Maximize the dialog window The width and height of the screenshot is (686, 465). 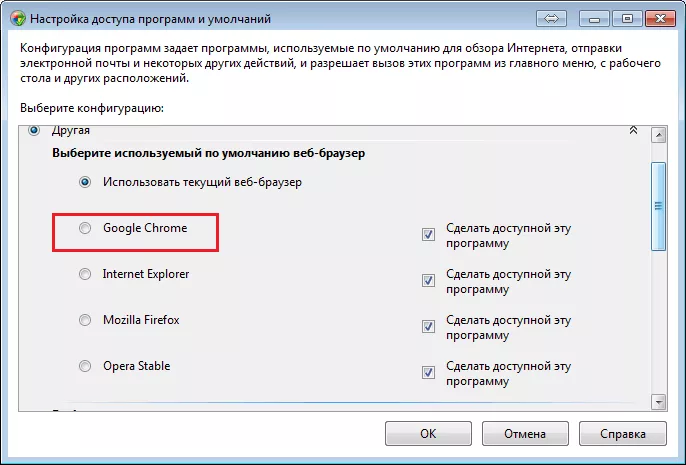(627, 19)
